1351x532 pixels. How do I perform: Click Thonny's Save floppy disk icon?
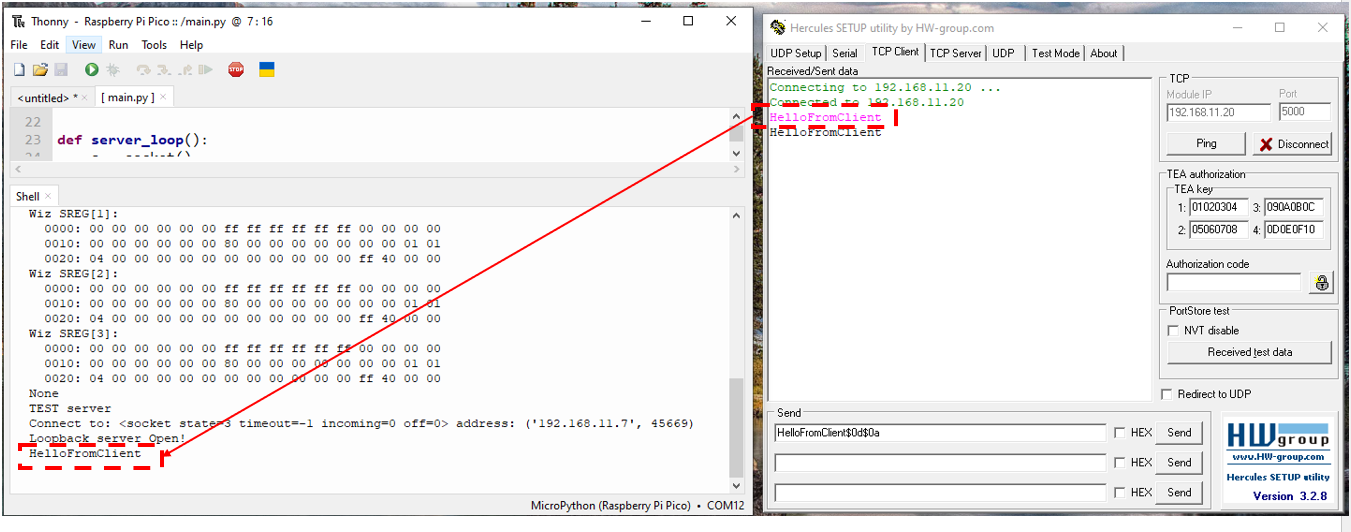coord(61,70)
